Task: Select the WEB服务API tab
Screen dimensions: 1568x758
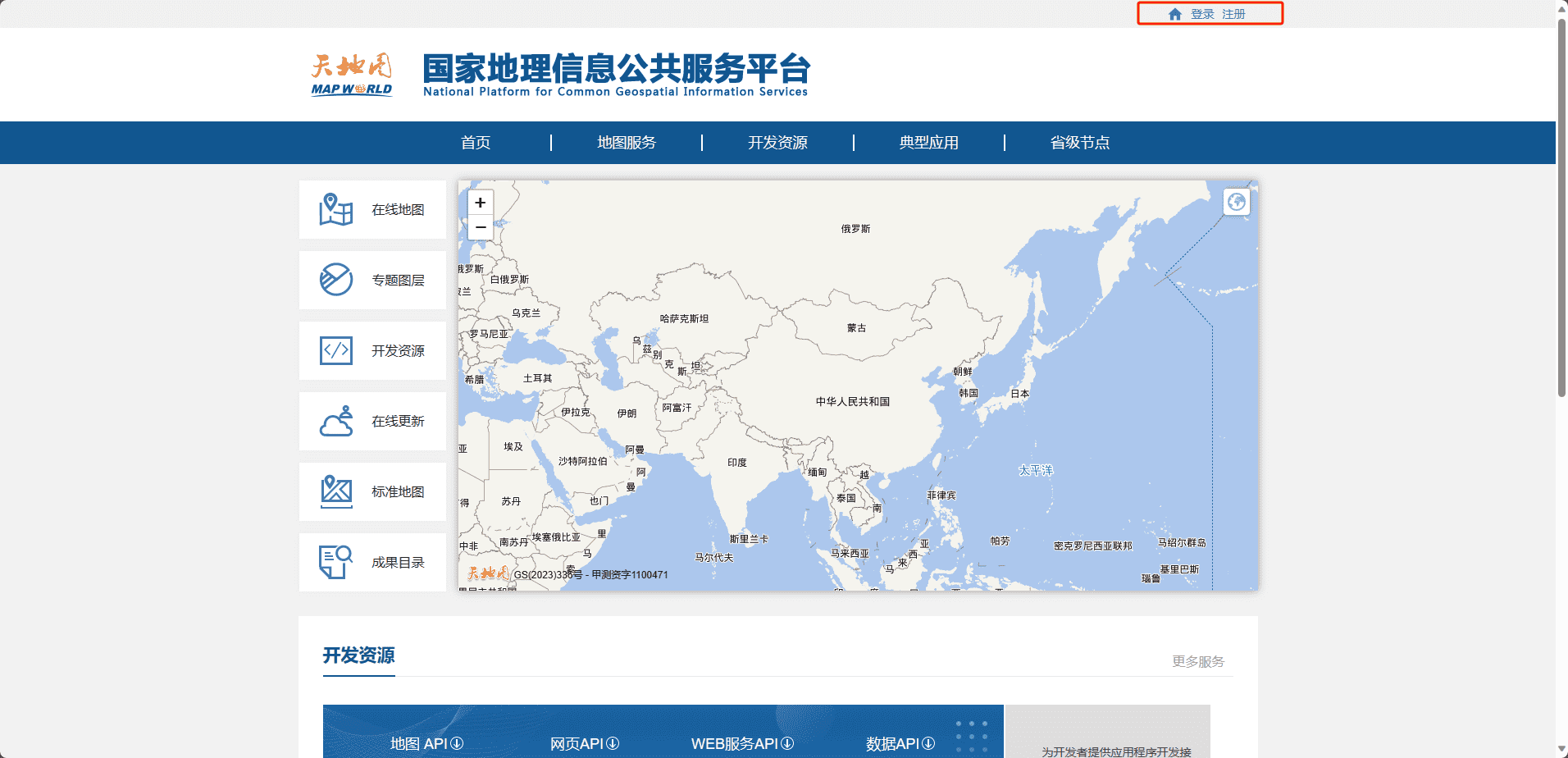Action: click(734, 744)
